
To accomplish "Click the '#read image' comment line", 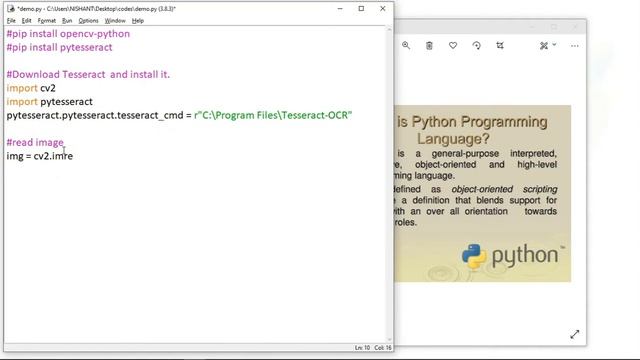I will coord(35,142).
